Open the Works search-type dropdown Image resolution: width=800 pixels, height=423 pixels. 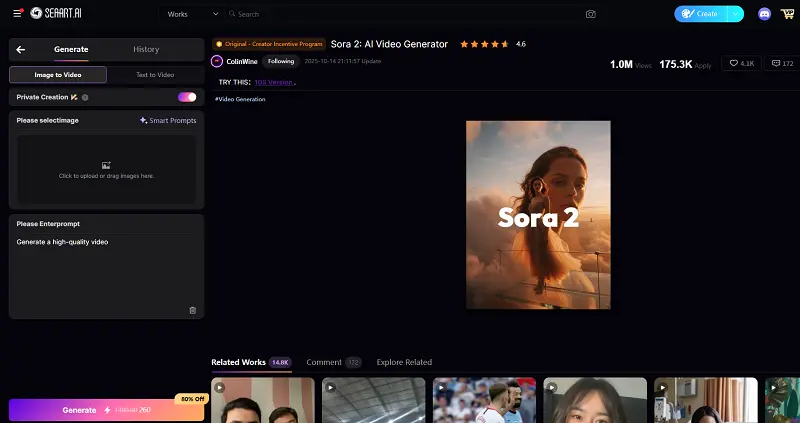pos(192,14)
